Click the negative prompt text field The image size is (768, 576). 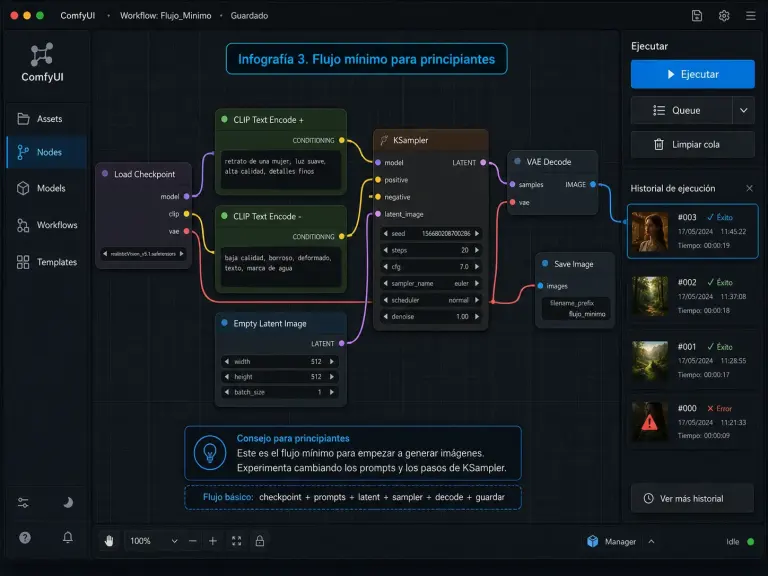coord(281,266)
